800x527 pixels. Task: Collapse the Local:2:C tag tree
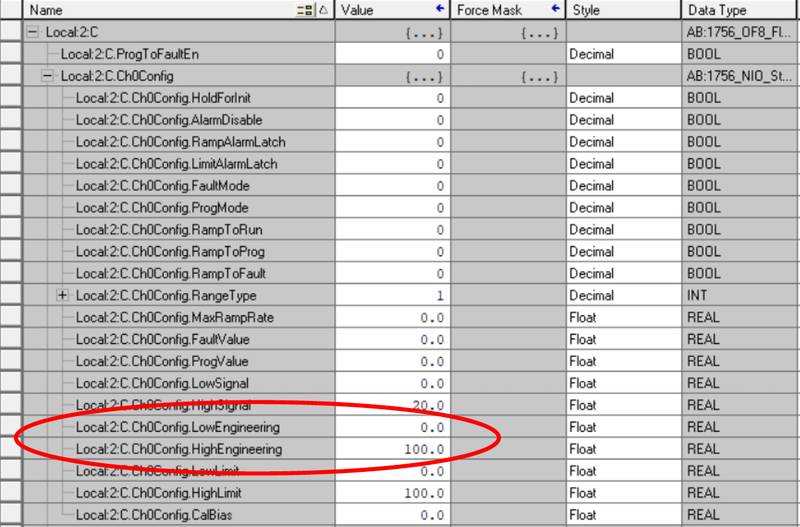point(33,32)
